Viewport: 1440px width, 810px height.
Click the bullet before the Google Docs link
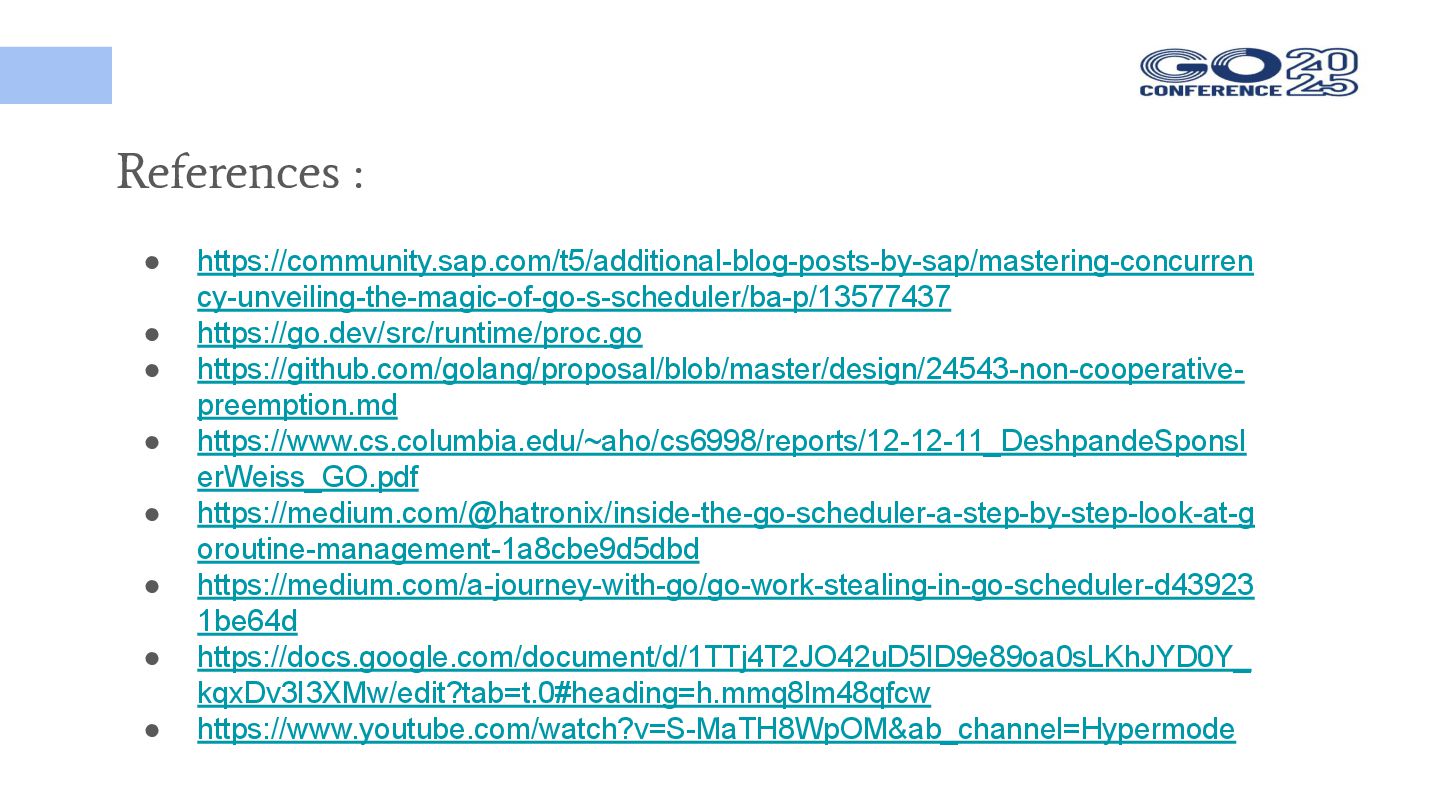pos(153,658)
